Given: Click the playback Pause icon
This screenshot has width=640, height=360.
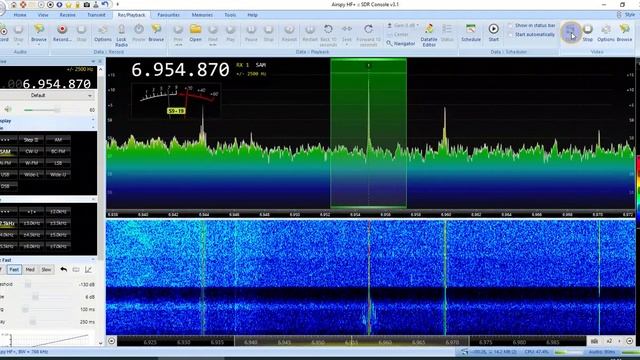Looking at the screenshot, I should pyautogui.click(x=251, y=33).
